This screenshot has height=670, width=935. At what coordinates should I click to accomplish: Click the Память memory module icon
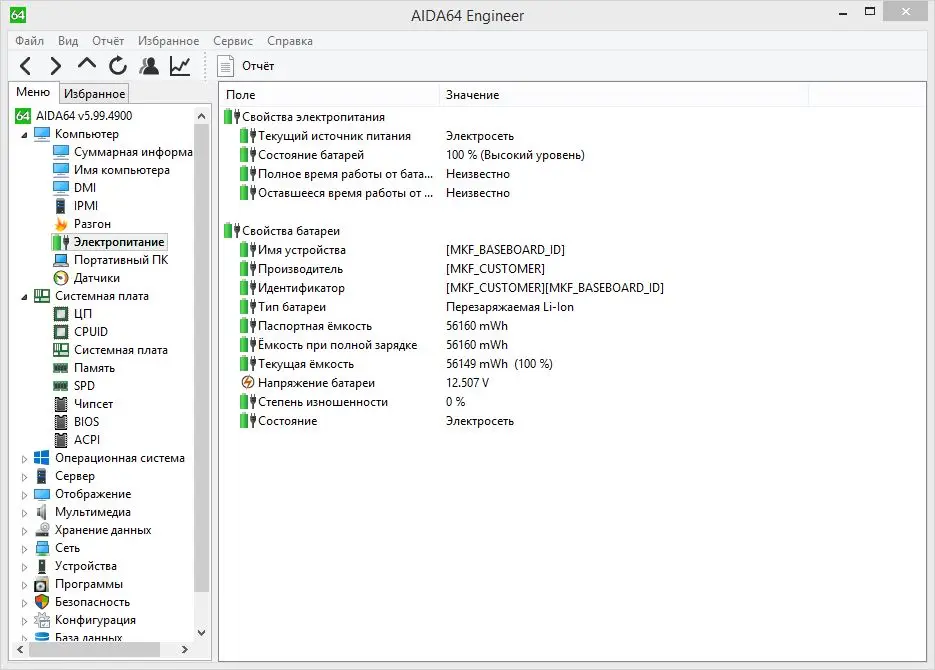tap(61, 368)
